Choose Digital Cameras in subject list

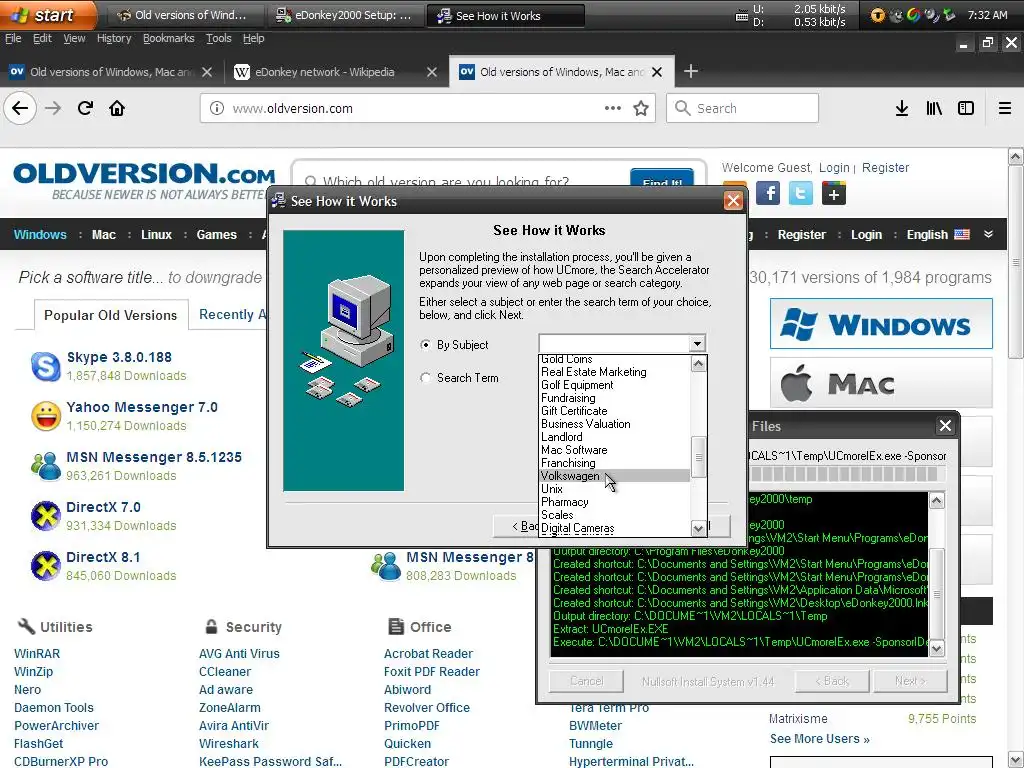coord(614,528)
